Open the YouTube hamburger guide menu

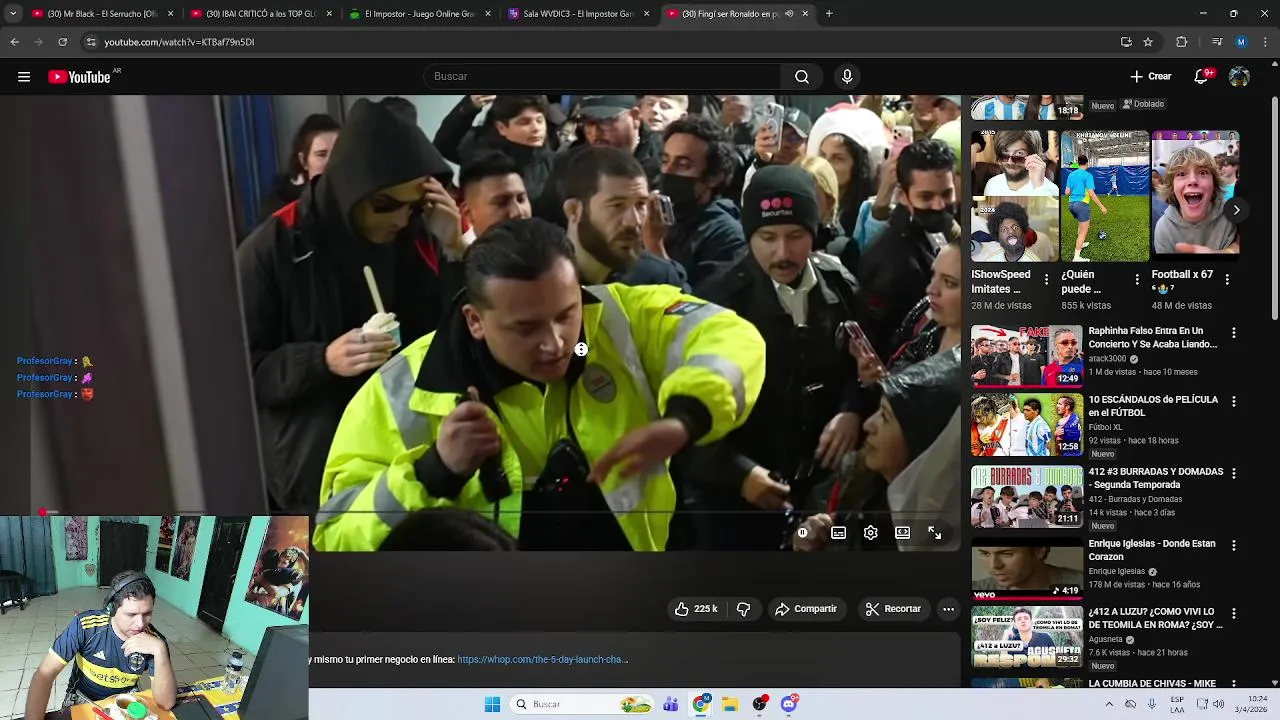point(24,77)
